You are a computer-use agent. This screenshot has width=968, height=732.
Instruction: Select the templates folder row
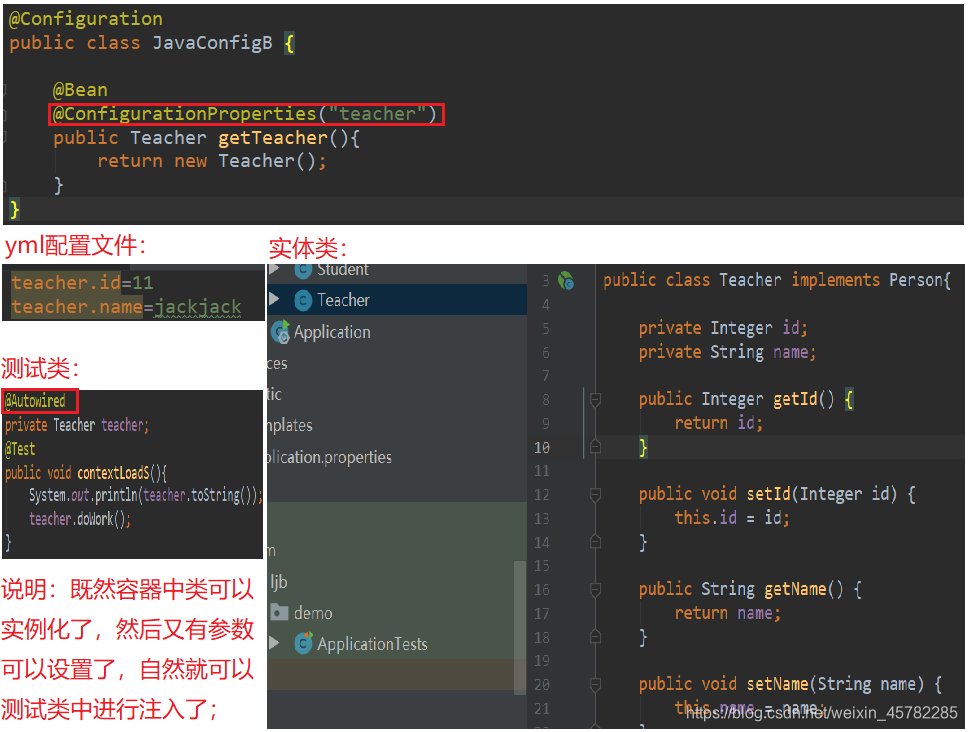(290, 425)
